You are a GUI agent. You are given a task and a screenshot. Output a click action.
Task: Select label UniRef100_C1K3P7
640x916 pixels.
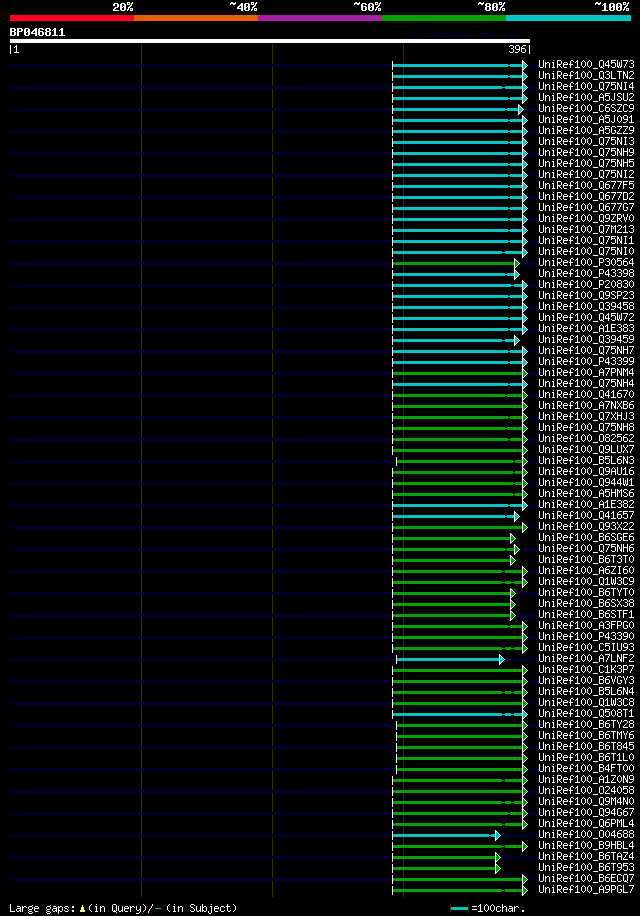(586, 669)
